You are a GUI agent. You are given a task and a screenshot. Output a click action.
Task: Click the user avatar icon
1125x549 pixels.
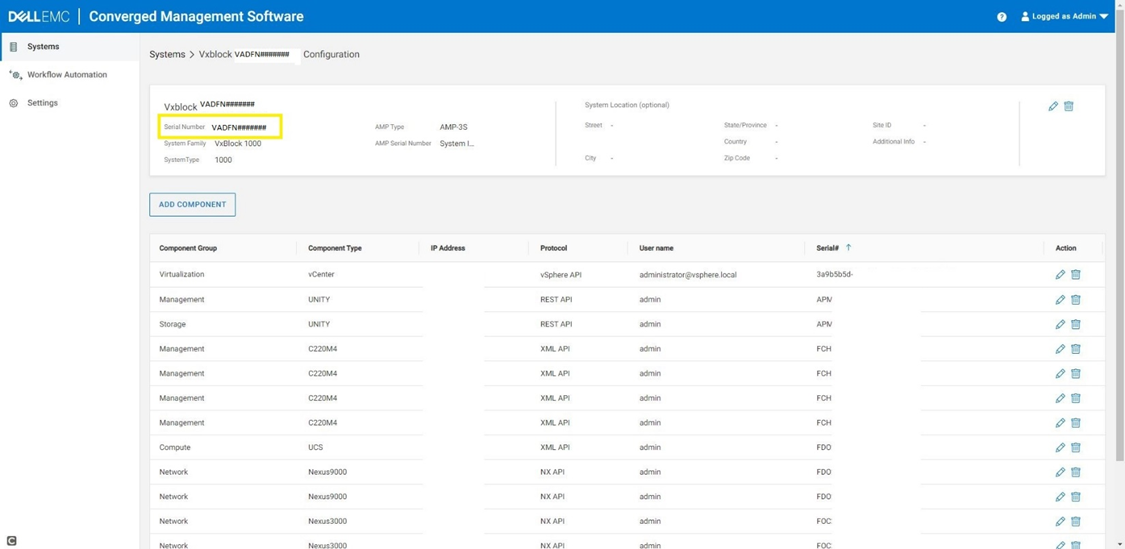click(1025, 17)
